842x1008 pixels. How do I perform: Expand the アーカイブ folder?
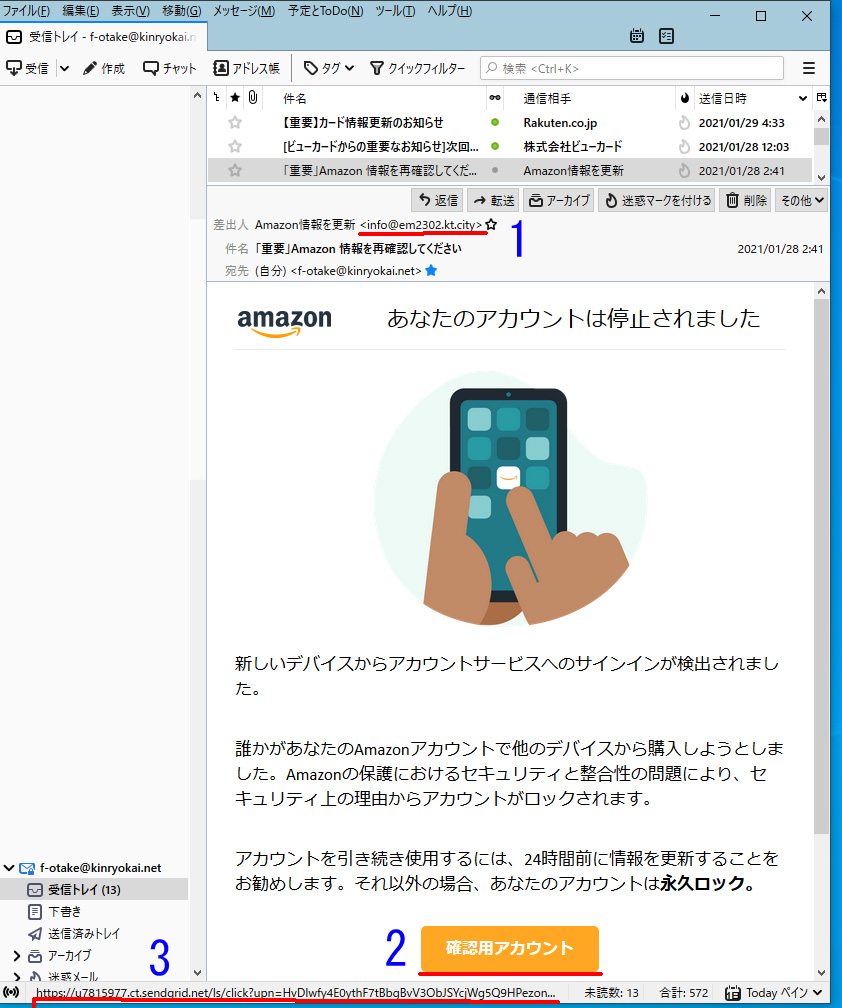(17, 956)
